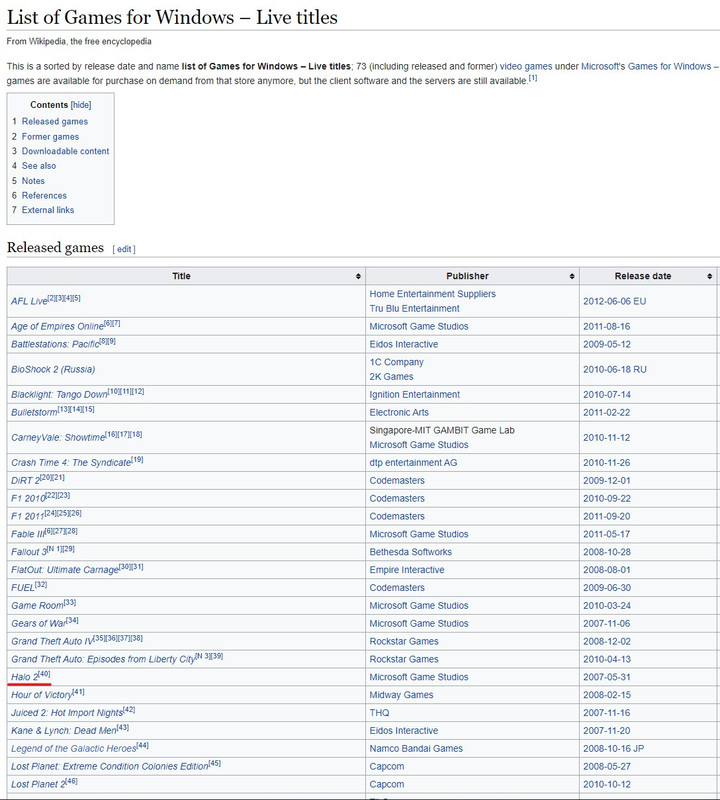This screenshot has width=720, height=800.
Task: Open the Game Room article
Action: tap(37, 606)
